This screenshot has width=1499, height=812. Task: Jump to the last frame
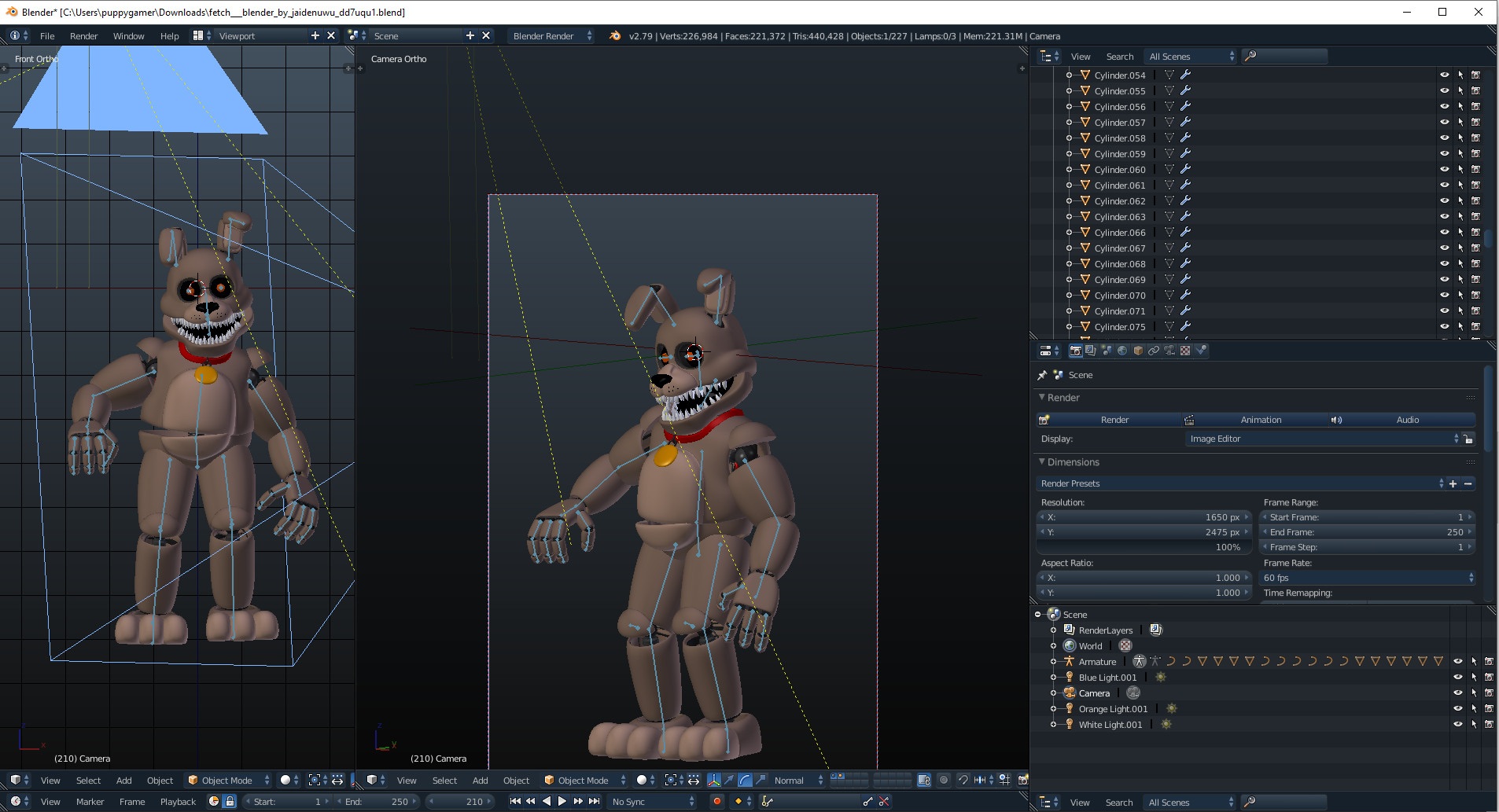pyautogui.click(x=595, y=801)
